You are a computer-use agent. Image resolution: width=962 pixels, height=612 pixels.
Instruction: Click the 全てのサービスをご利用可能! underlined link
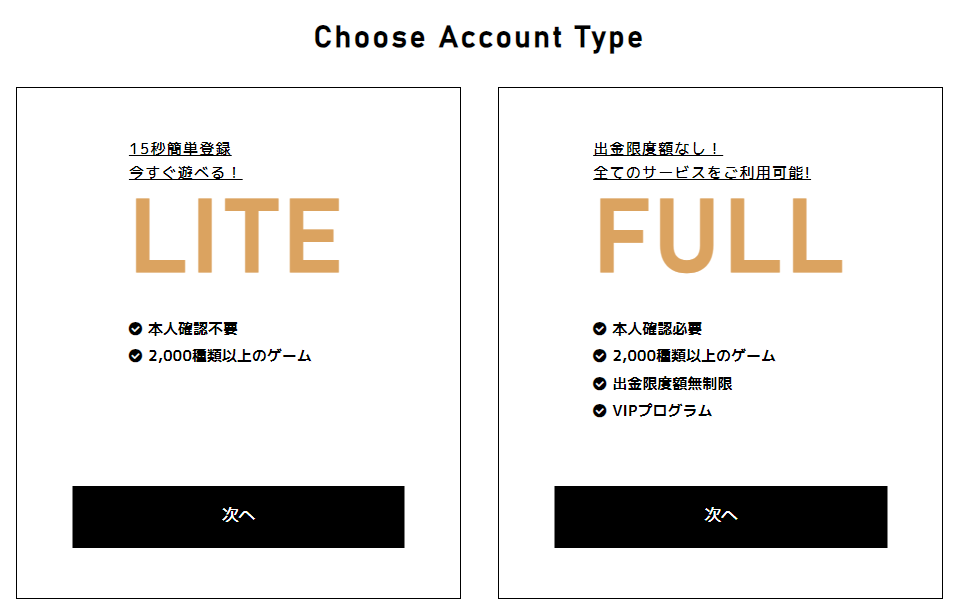tap(701, 173)
